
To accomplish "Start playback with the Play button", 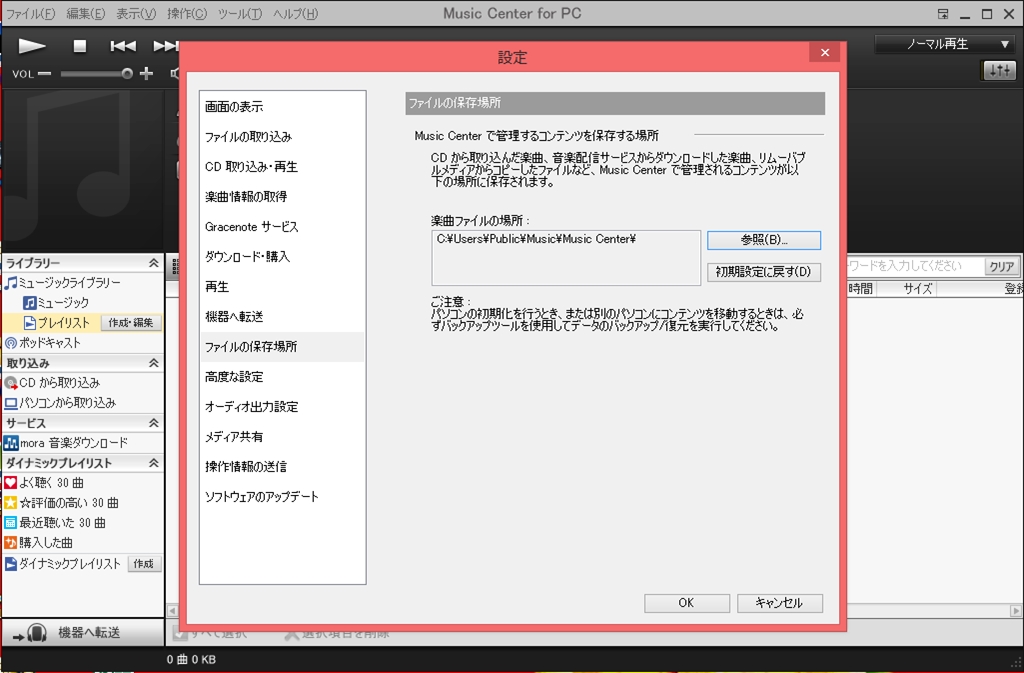I will tap(31, 46).
